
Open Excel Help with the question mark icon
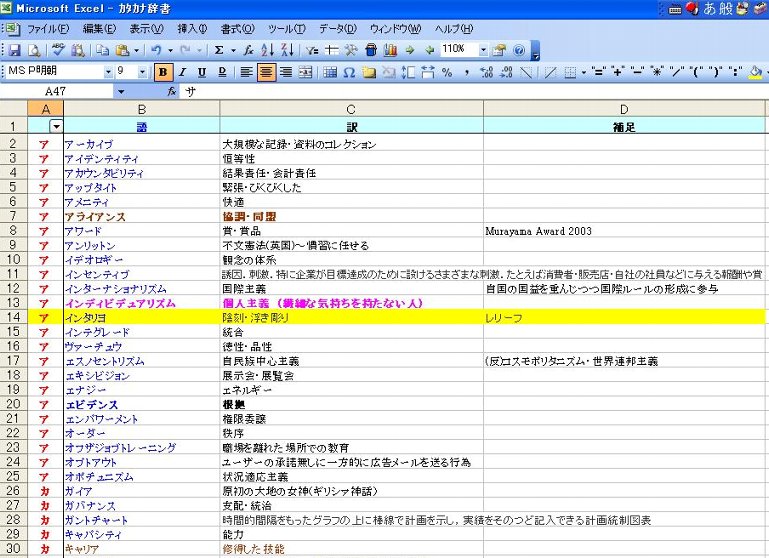point(519,49)
